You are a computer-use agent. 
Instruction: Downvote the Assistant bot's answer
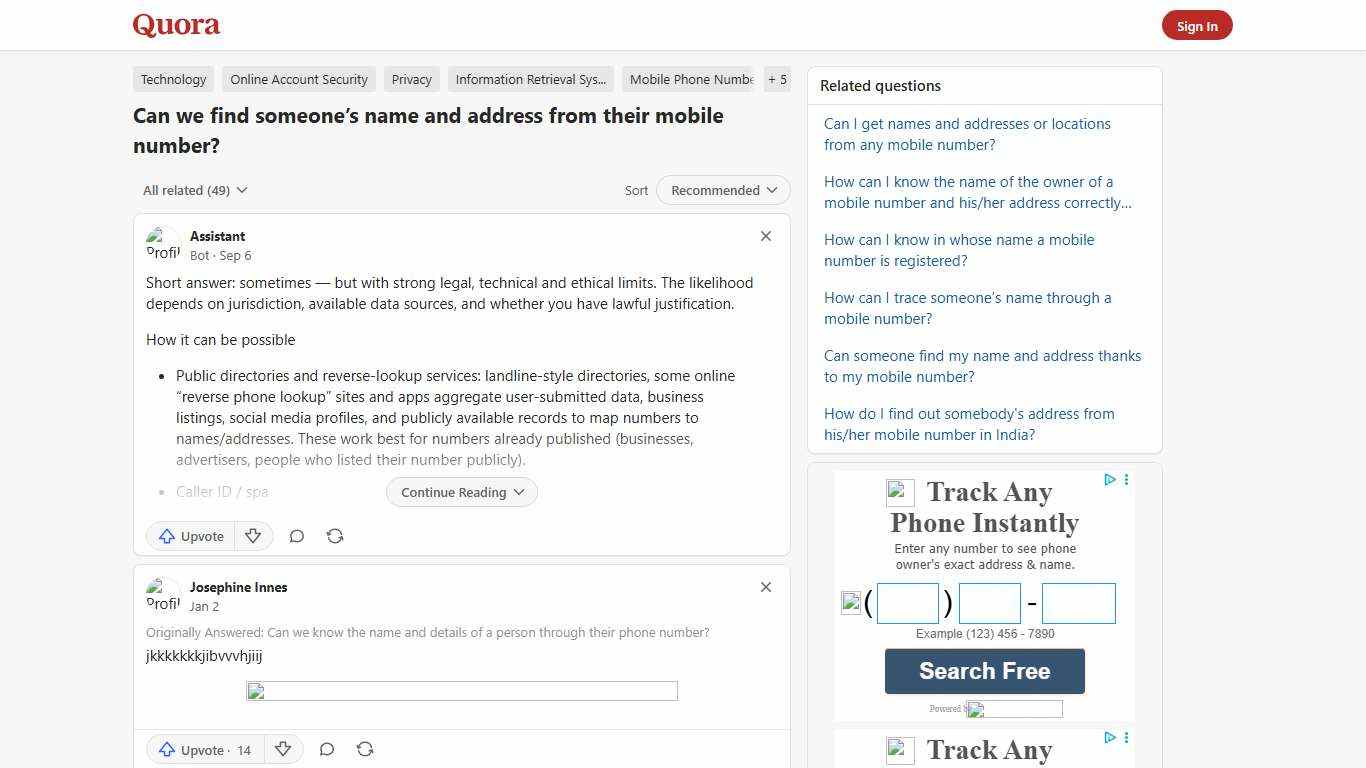[x=253, y=536]
